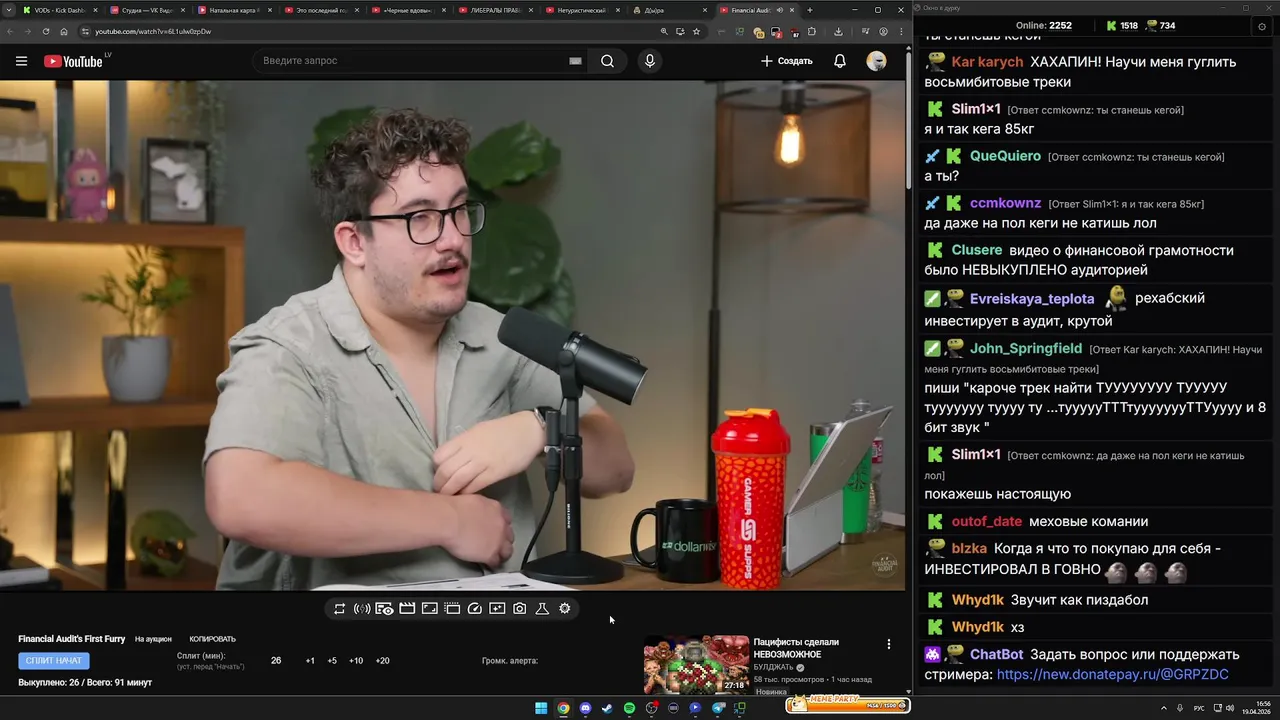Add +20 minutes to split
Viewport: 1280px width, 720px height.
[x=382, y=661]
